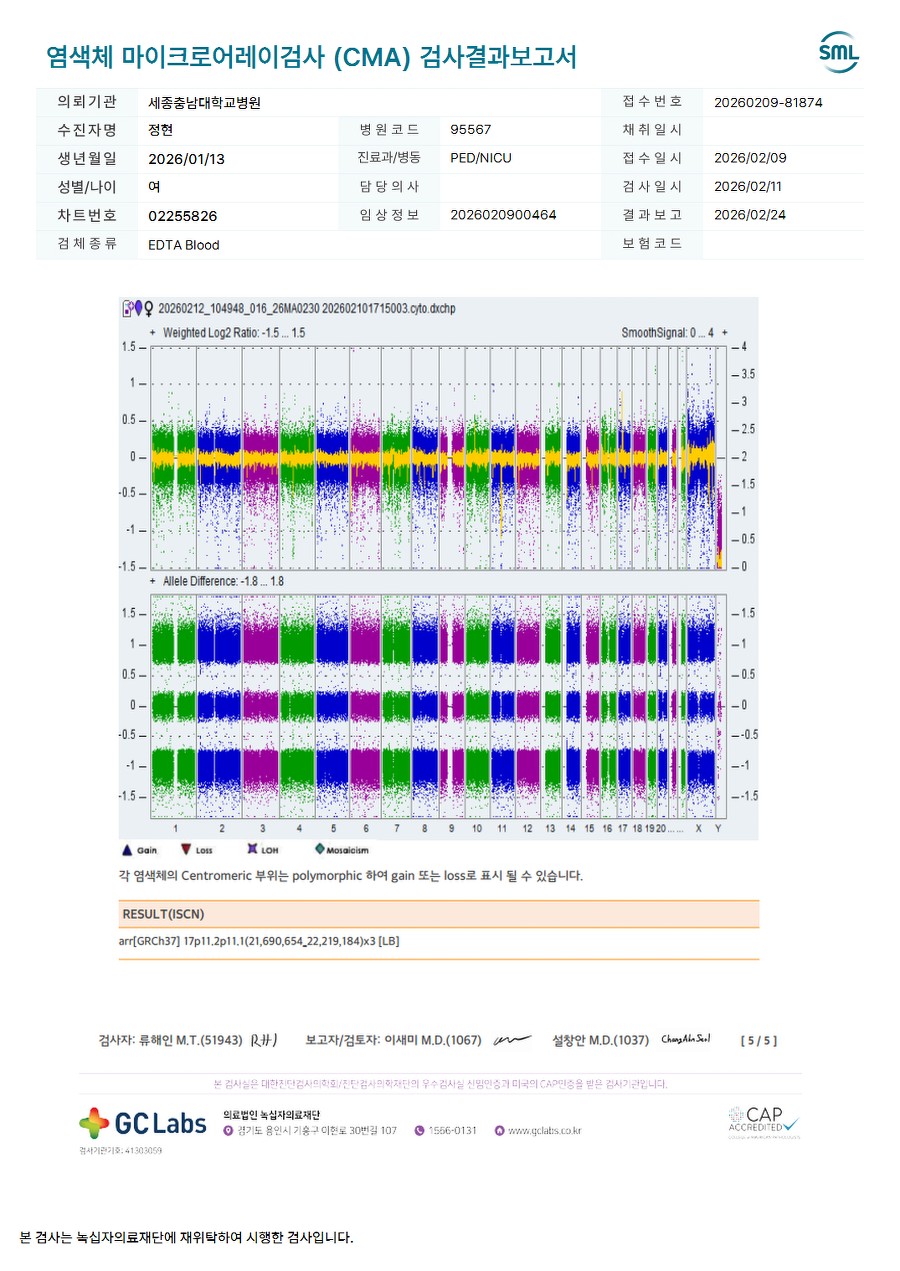The width and height of the screenshot is (900, 1271).
Task: Select the chart number 02255826
Action: (x=182, y=216)
